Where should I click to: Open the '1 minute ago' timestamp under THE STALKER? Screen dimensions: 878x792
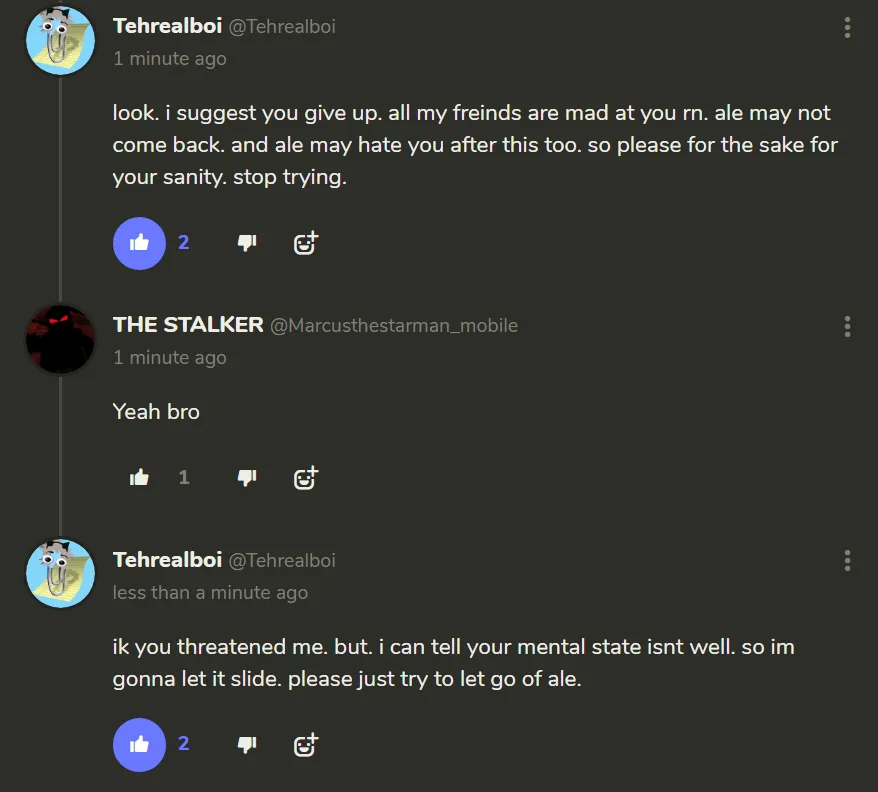point(170,357)
